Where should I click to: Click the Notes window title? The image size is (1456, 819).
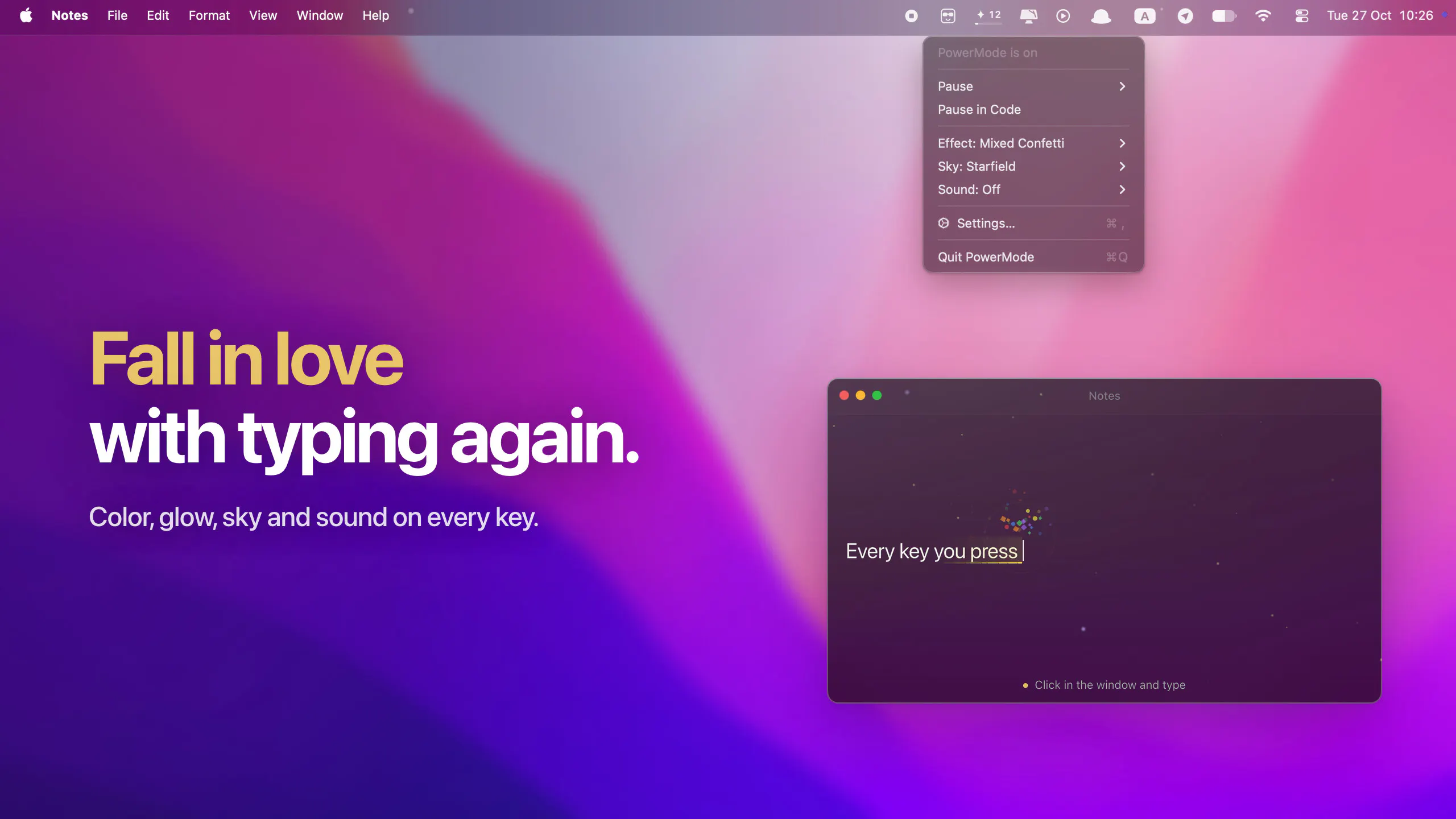pos(1104,396)
